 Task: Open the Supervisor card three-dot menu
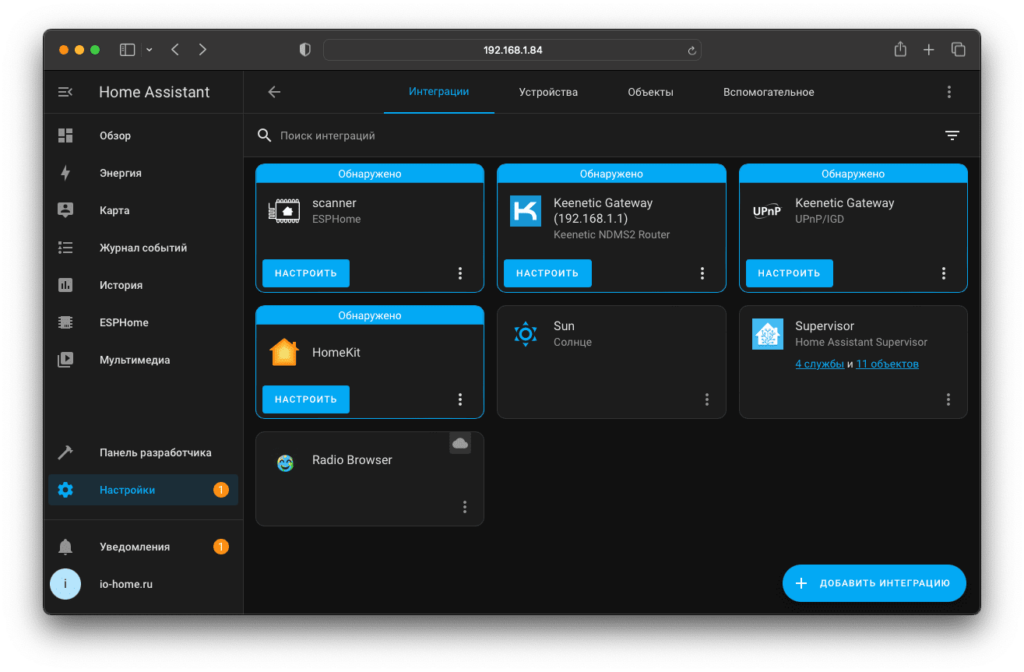point(948,399)
